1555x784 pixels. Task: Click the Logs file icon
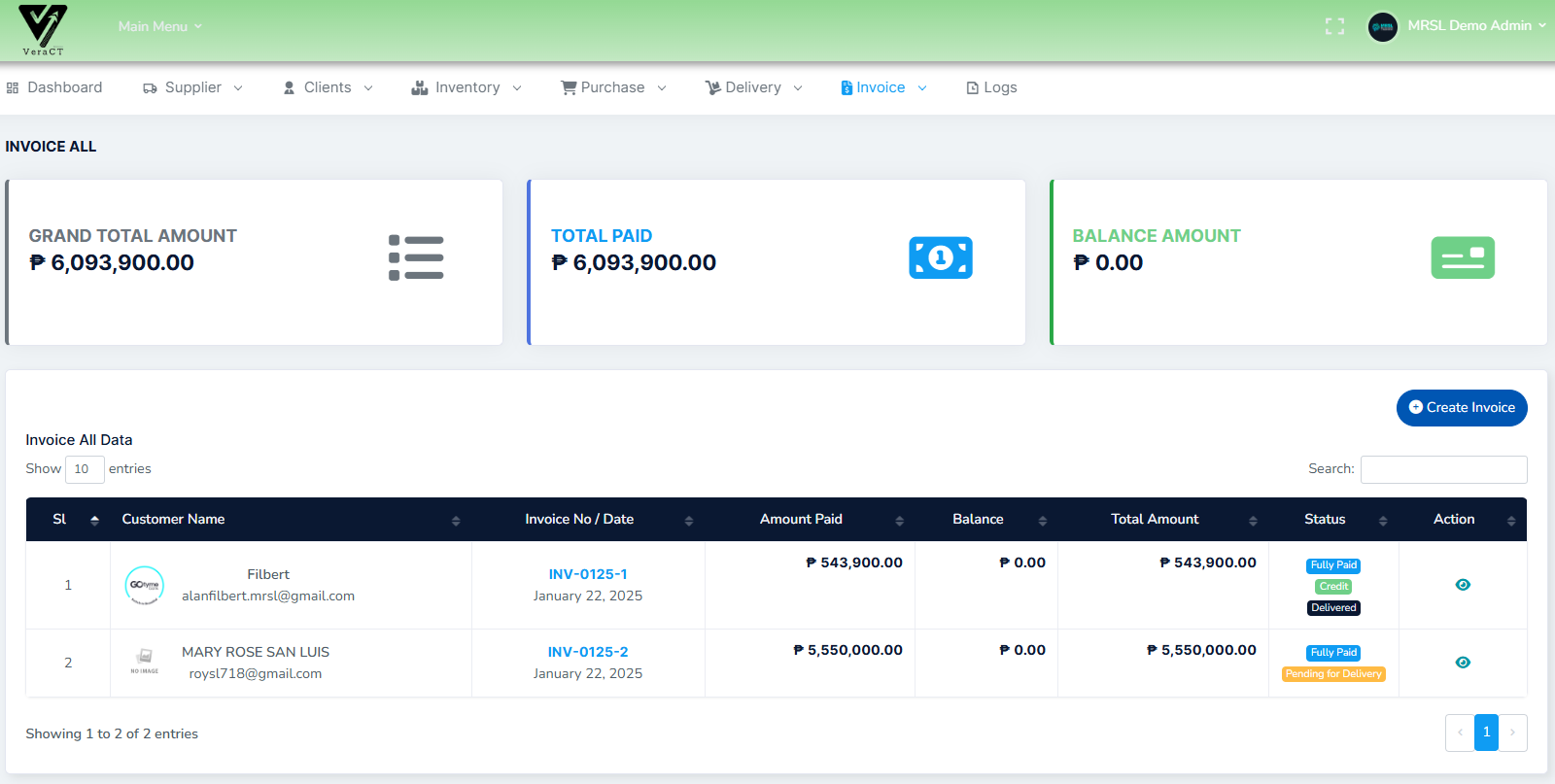pyautogui.click(x=972, y=87)
